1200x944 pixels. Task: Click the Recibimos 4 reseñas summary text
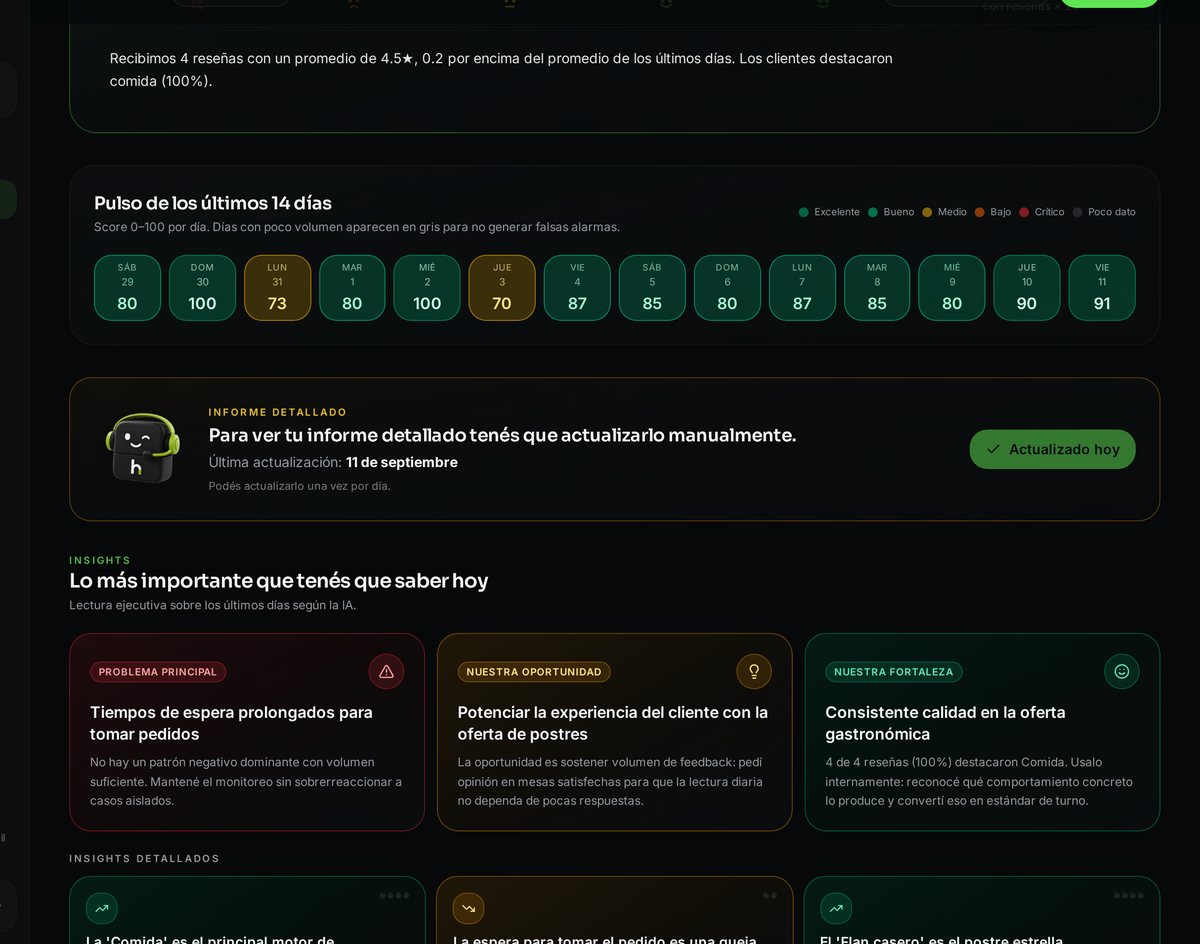501,70
